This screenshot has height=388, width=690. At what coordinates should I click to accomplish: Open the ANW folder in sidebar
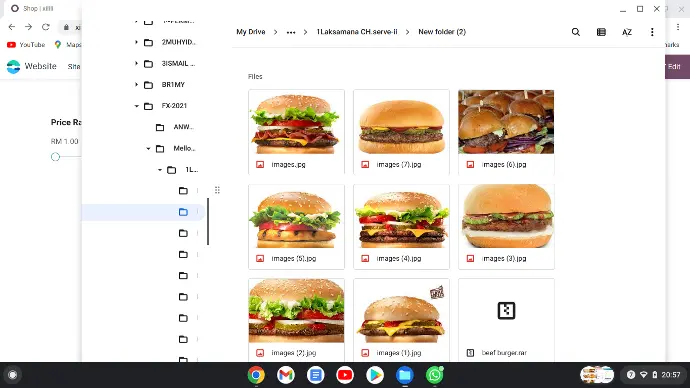[x=175, y=127]
